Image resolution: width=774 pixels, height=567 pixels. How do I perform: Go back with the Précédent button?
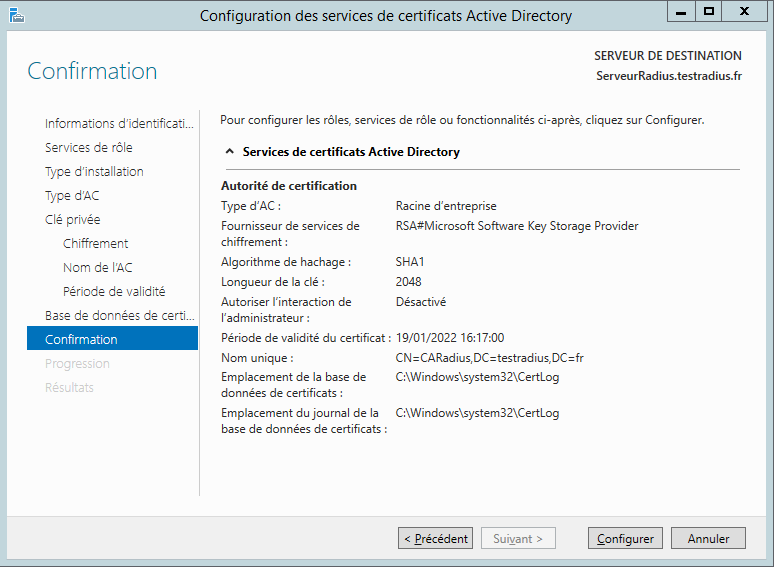[x=435, y=538]
